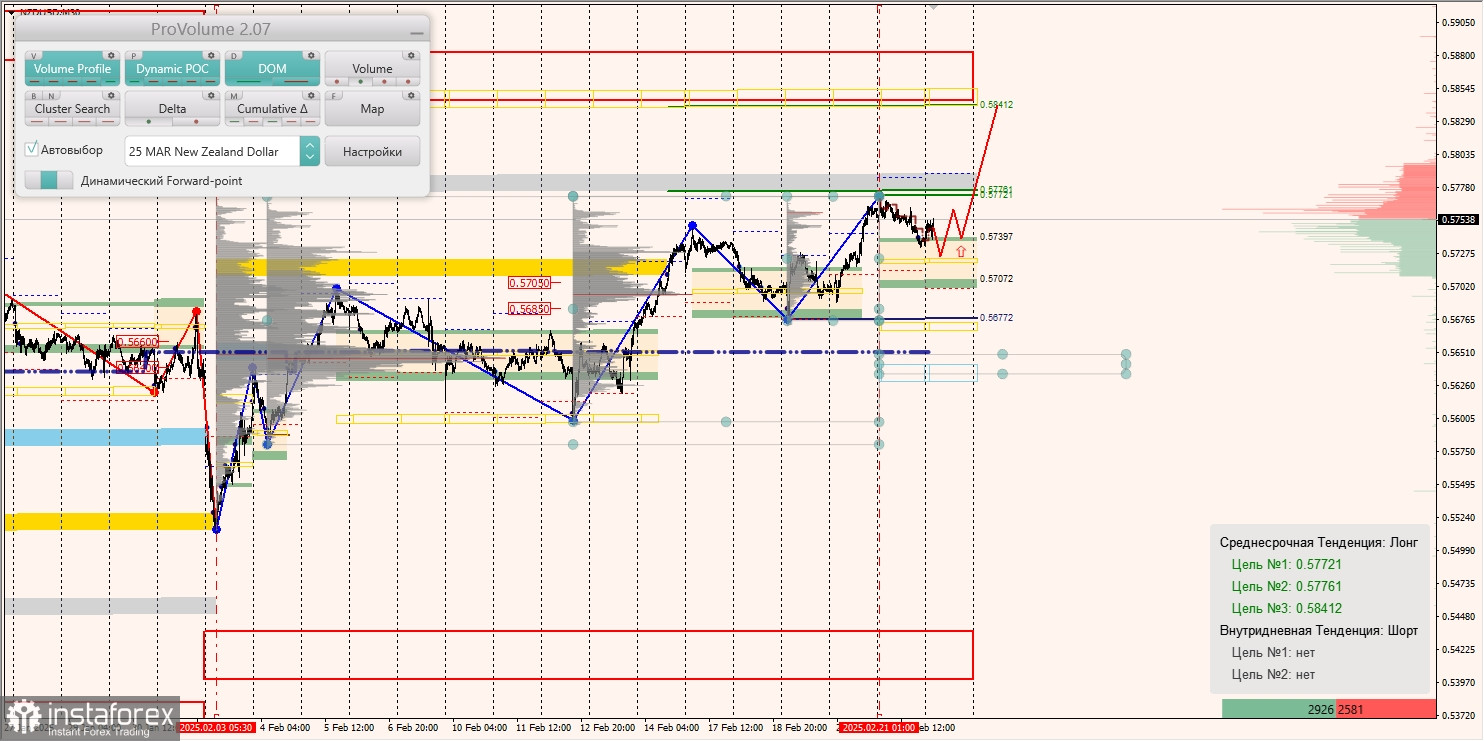The height and width of the screenshot is (741, 1484).
Task: Click the V hotkey tab on Volume Profile
Action: click(x=36, y=56)
